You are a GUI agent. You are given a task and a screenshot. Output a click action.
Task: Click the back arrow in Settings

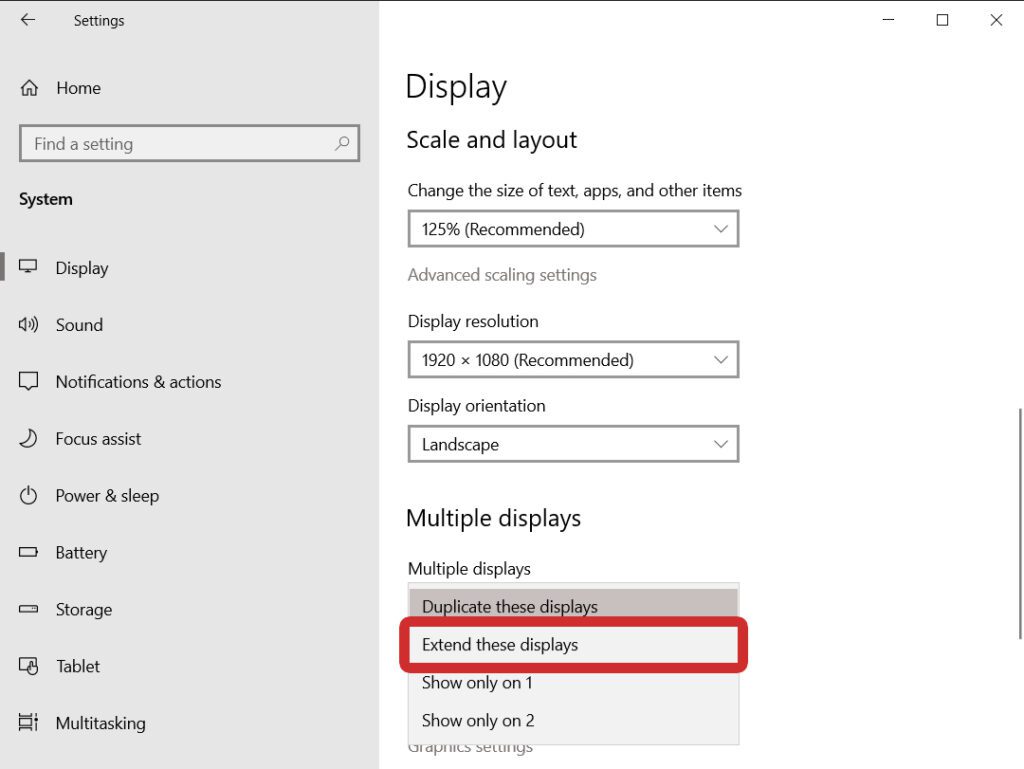(25, 19)
